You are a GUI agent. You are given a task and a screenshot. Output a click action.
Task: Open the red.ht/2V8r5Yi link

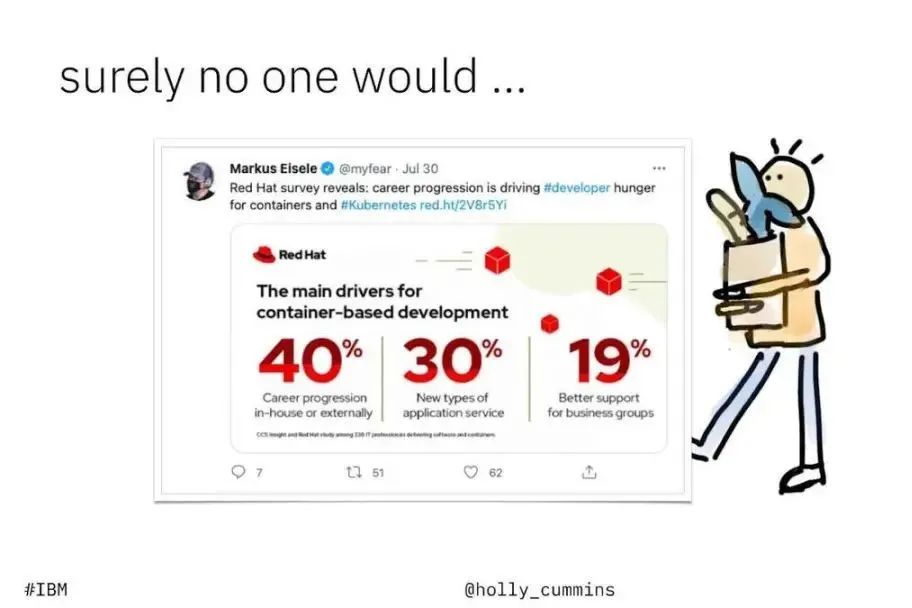coord(463,205)
